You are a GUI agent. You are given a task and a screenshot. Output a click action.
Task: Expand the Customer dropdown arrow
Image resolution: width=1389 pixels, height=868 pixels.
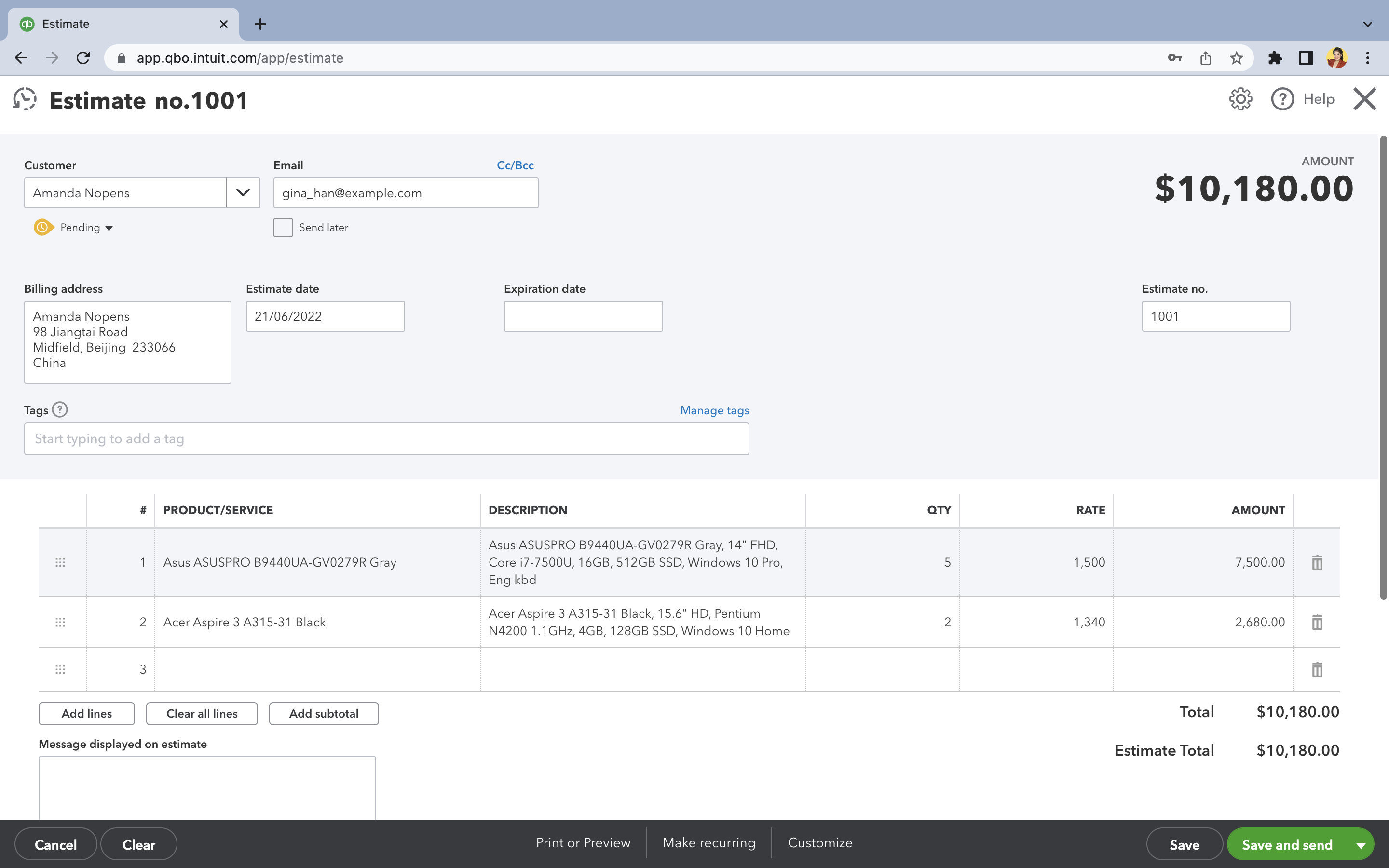(243, 193)
